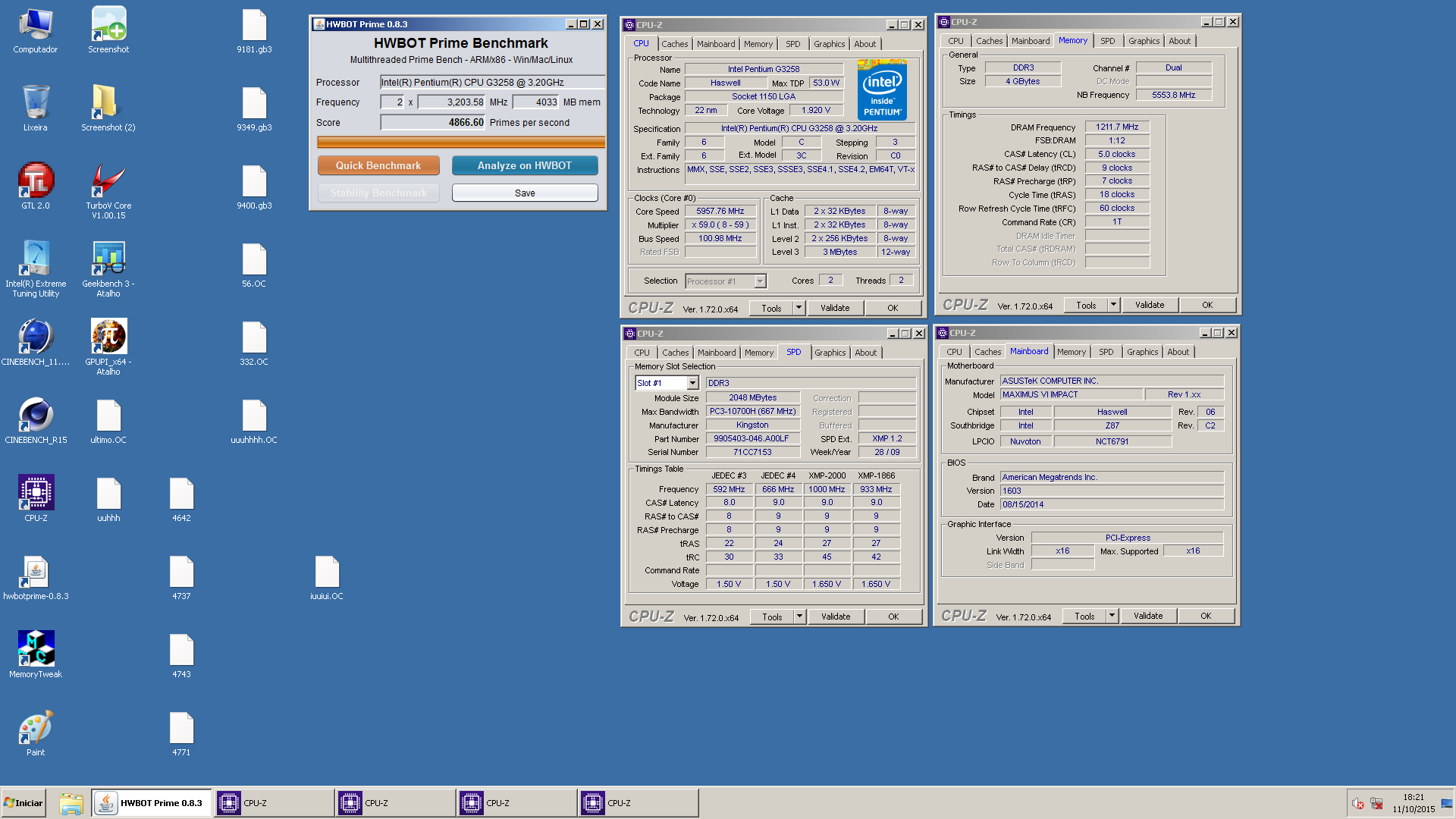Select the GPUPI_x64 Atalho icon

[x=108, y=347]
